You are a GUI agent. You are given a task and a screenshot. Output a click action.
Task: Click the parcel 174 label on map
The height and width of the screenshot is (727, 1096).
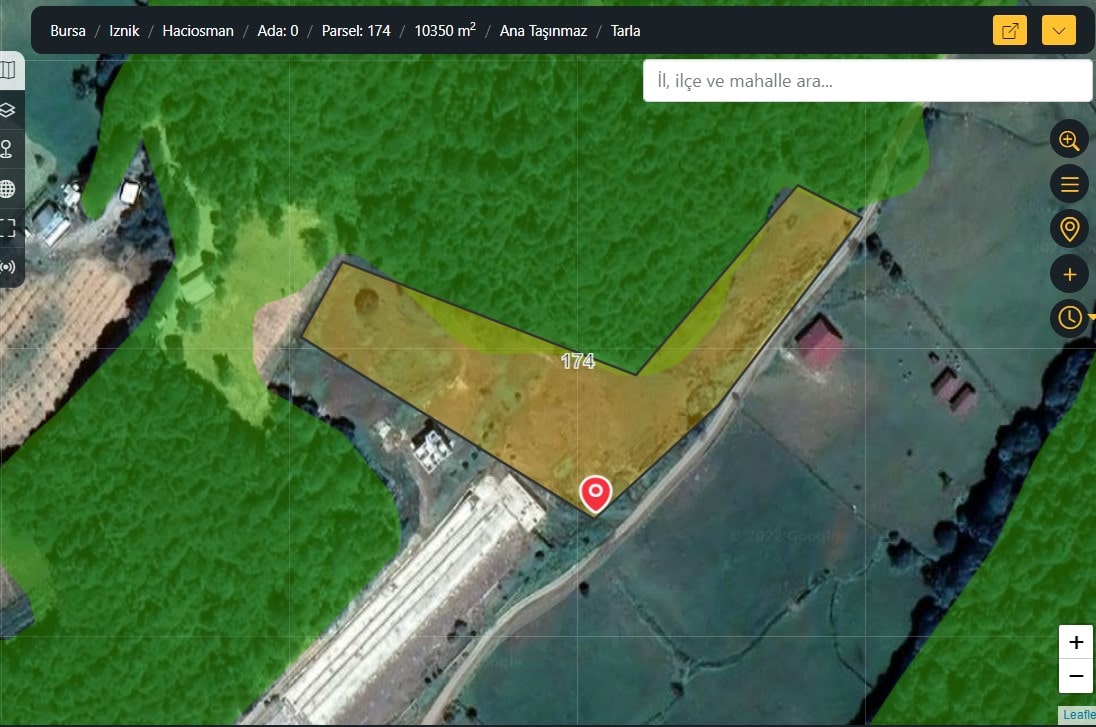coord(578,361)
